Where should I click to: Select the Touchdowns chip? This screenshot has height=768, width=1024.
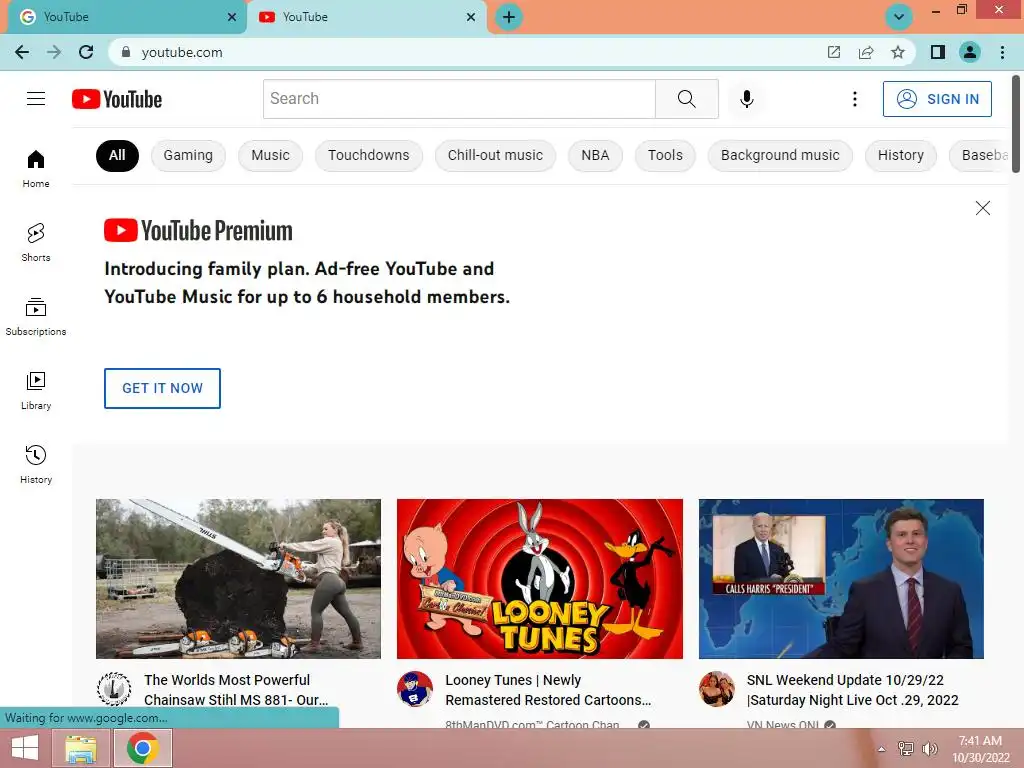(368, 155)
